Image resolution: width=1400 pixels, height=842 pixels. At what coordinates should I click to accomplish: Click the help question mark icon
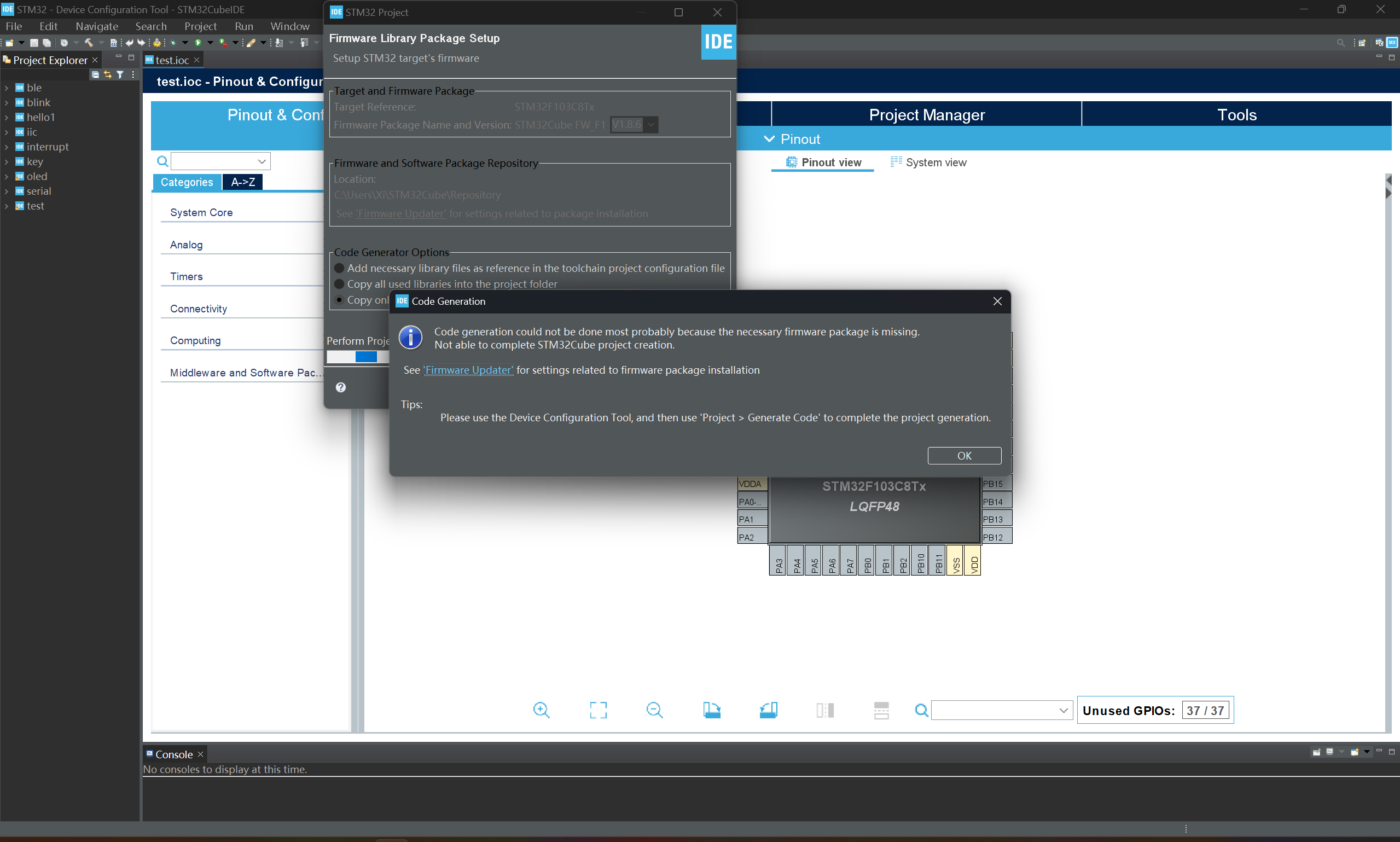click(340, 387)
